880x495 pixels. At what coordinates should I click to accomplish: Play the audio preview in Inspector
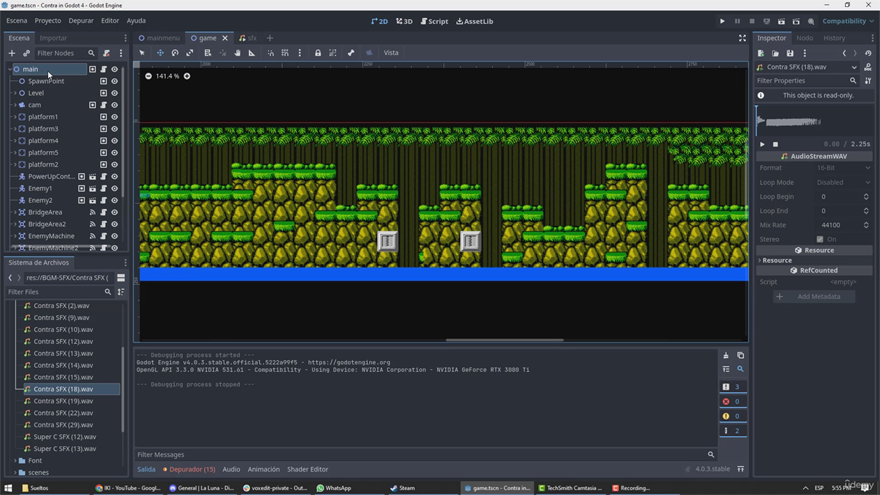point(762,144)
